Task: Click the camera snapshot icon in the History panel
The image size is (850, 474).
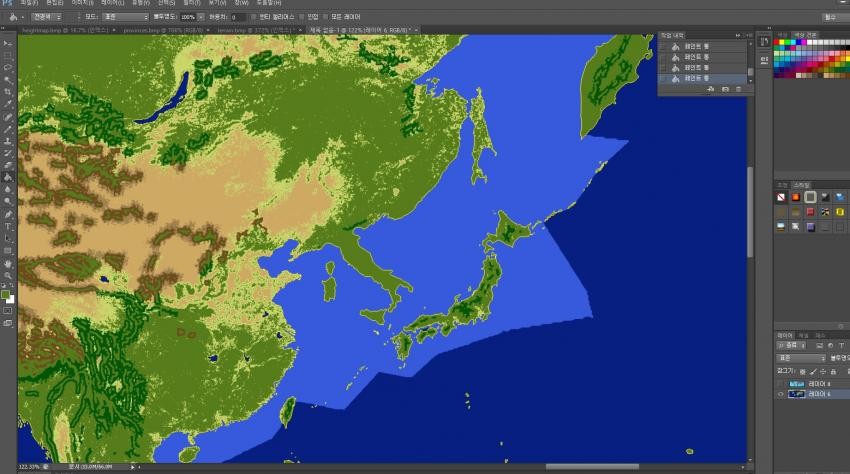Action: click(724, 89)
